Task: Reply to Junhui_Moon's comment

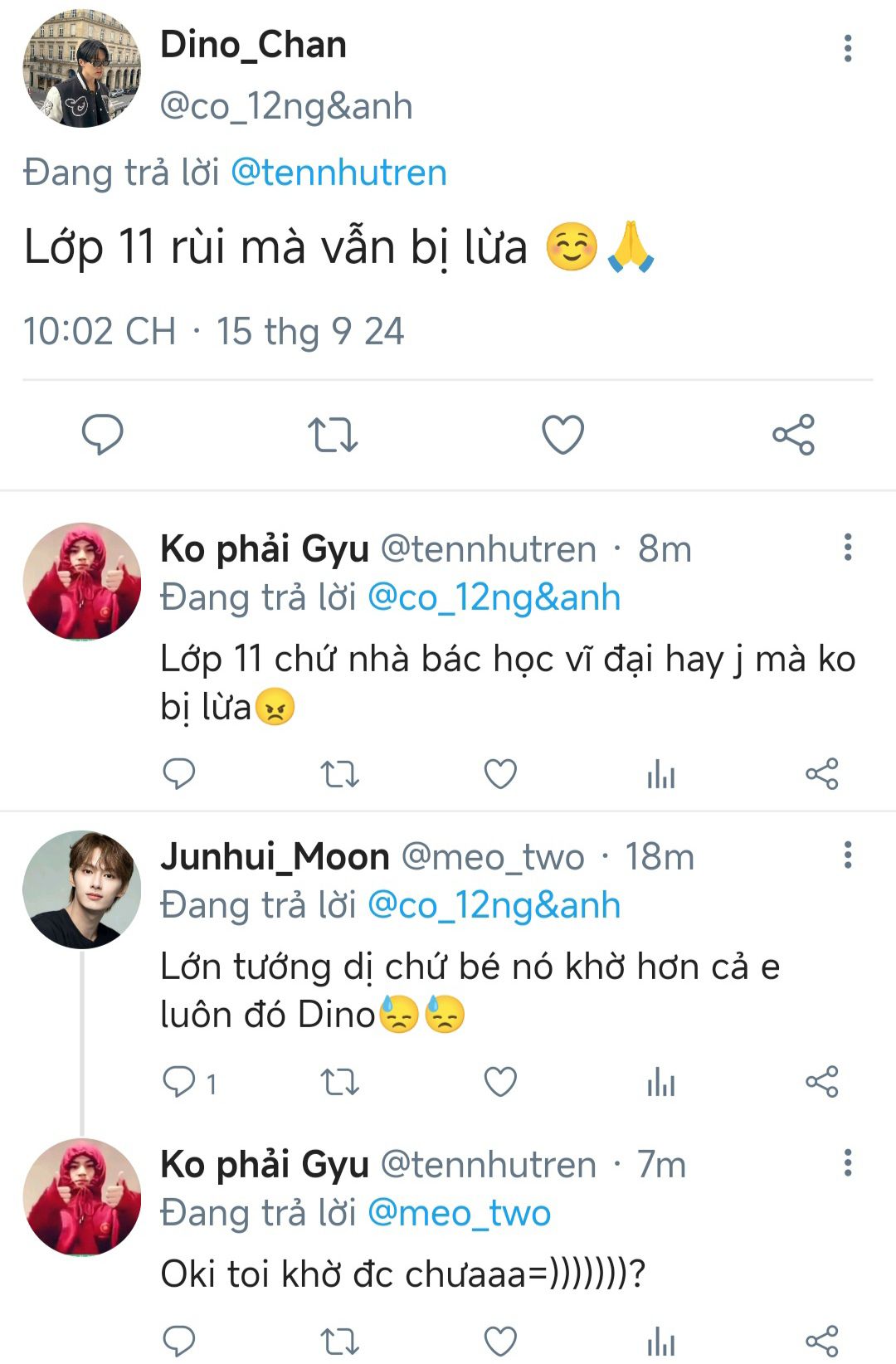Action: click(179, 1082)
